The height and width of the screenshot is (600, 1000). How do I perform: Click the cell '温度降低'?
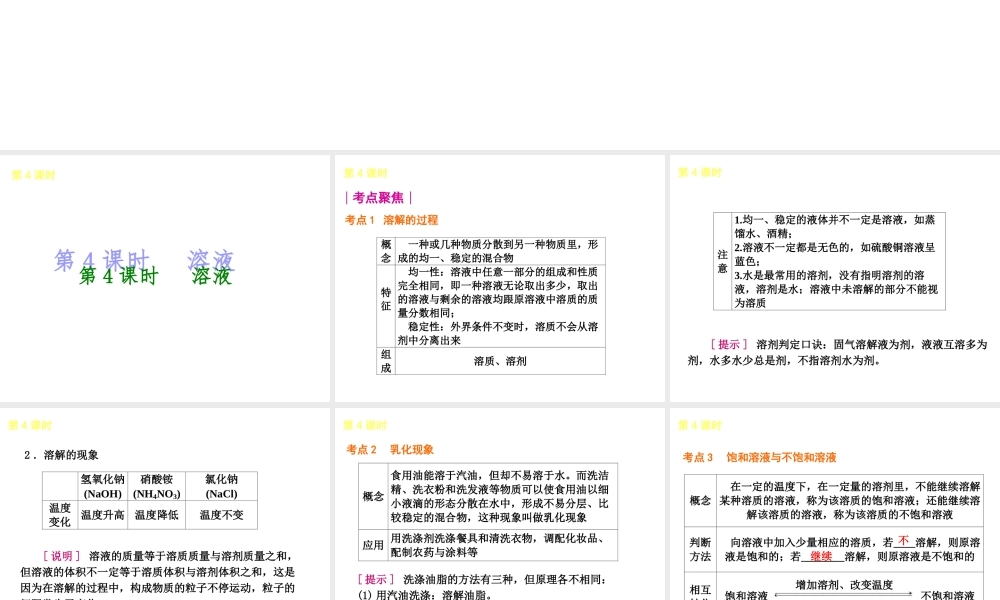click(x=157, y=515)
